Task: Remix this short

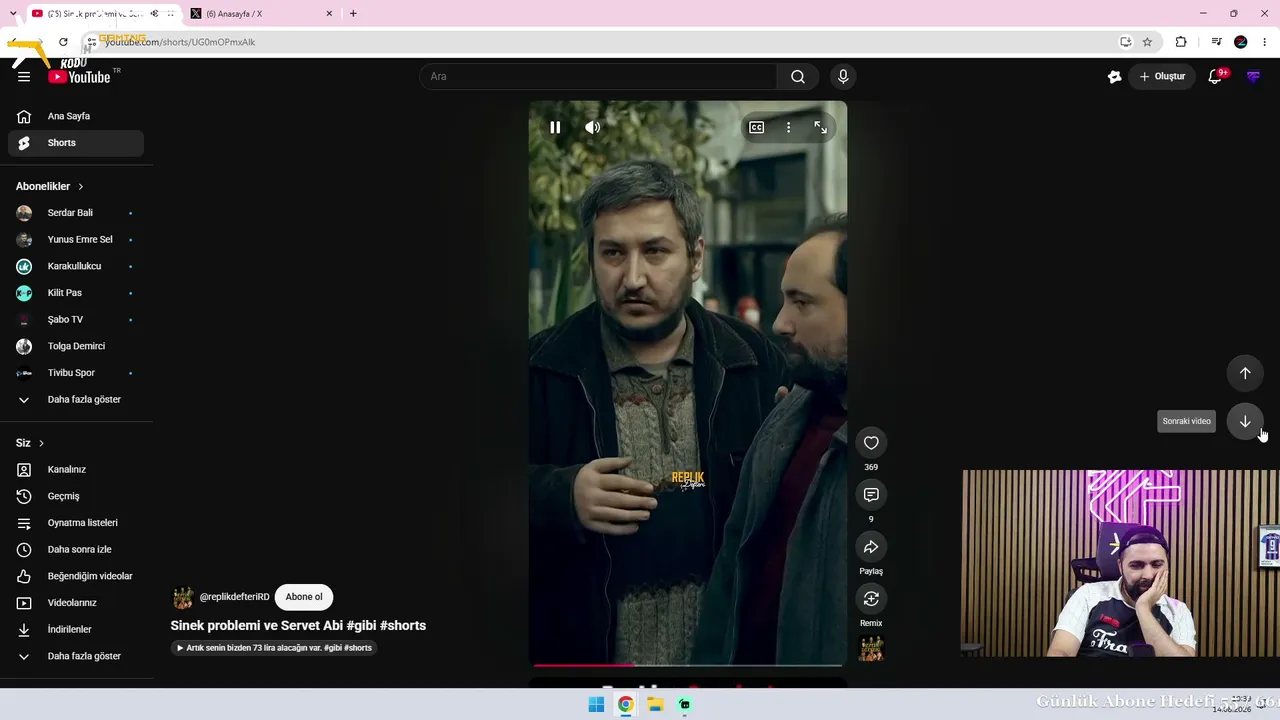Action: click(871, 599)
